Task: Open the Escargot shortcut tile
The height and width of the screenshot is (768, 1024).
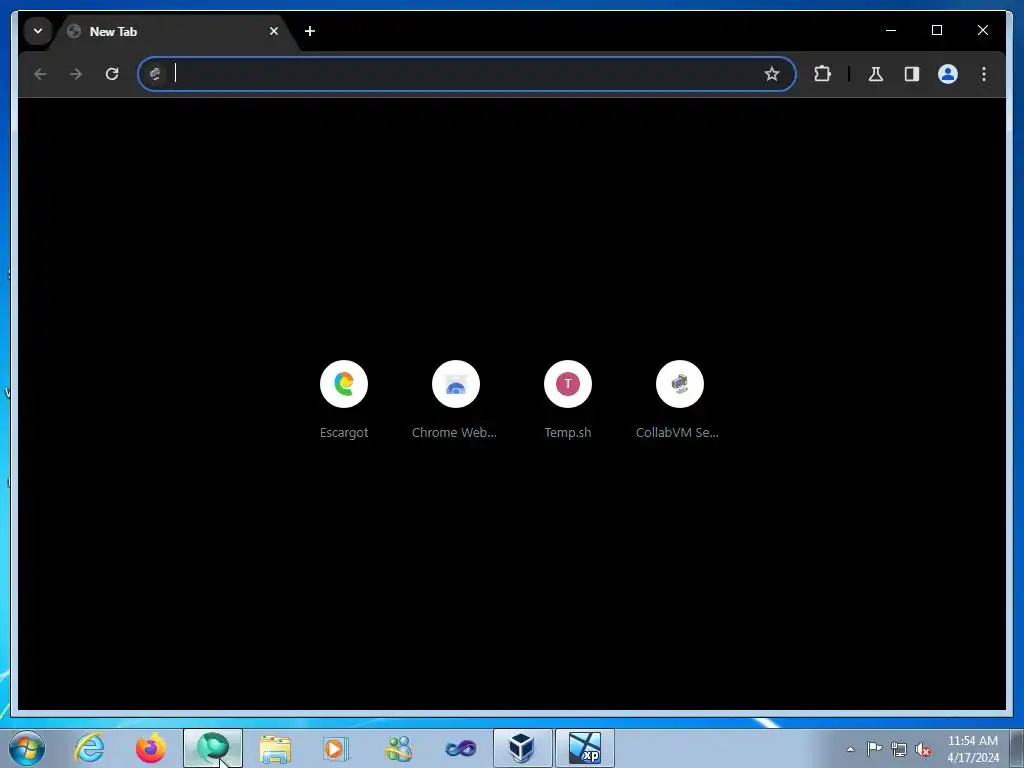Action: (344, 384)
